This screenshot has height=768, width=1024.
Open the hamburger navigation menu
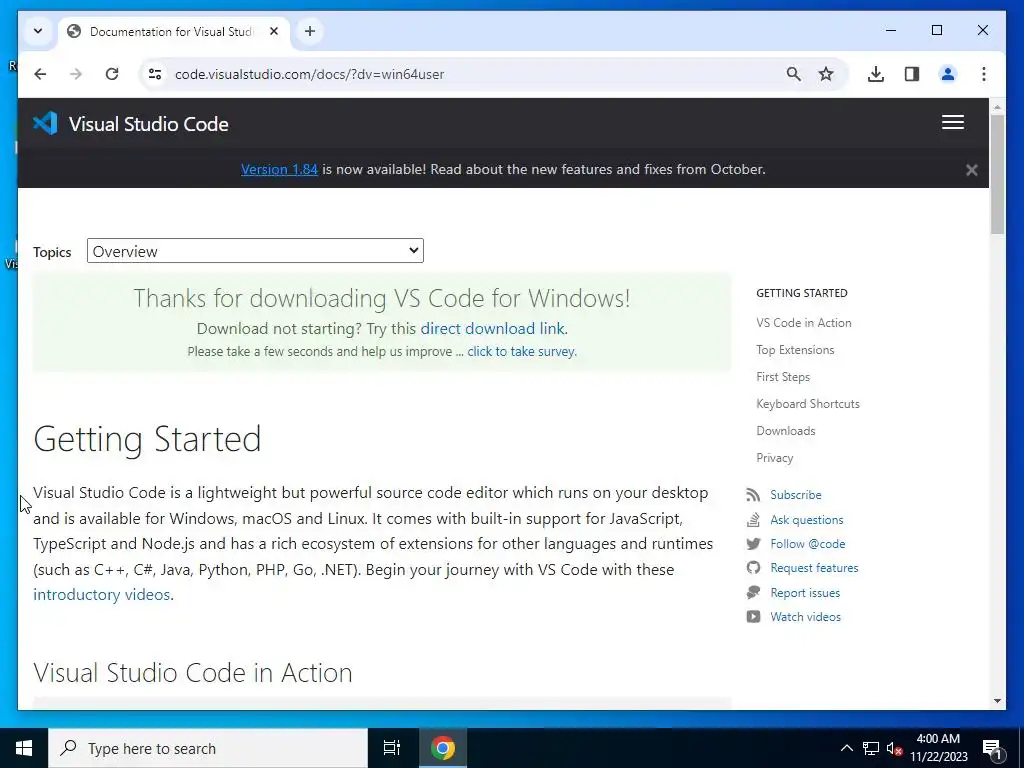pyautogui.click(x=953, y=122)
